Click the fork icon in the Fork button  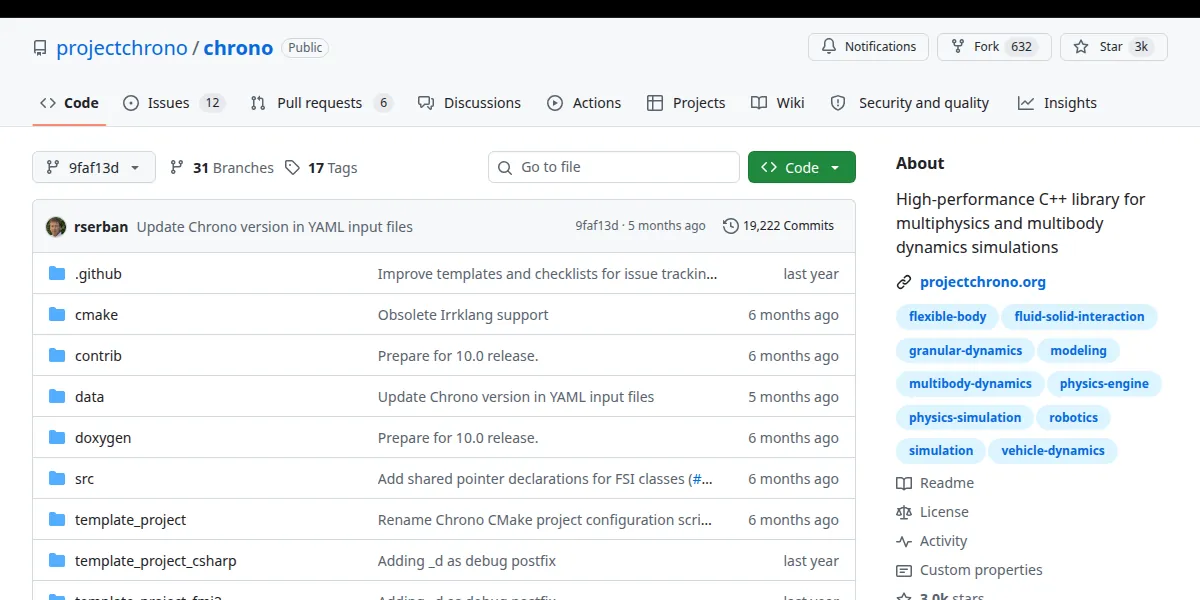click(x=958, y=47)
